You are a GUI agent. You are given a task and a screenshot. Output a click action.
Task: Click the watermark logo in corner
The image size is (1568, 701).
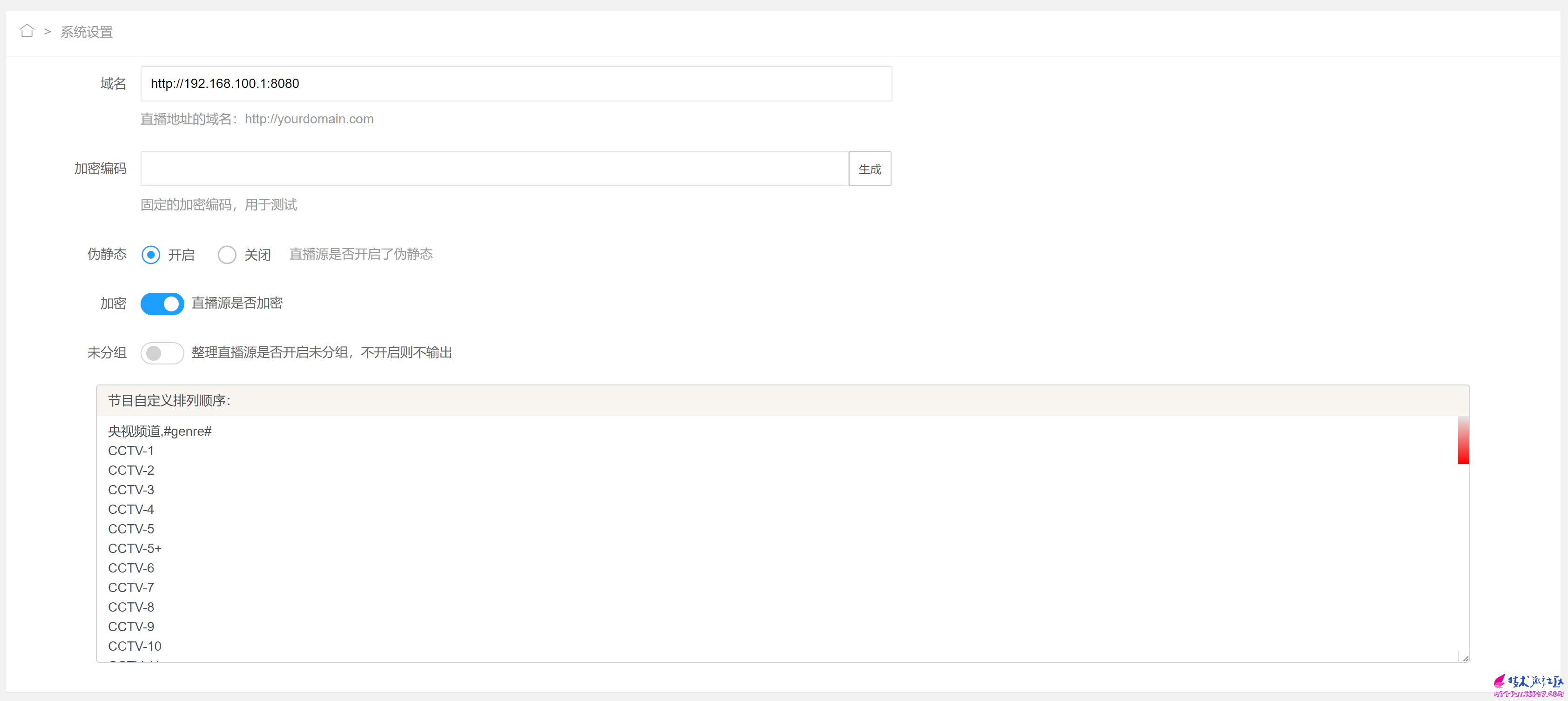(1528, 685)
